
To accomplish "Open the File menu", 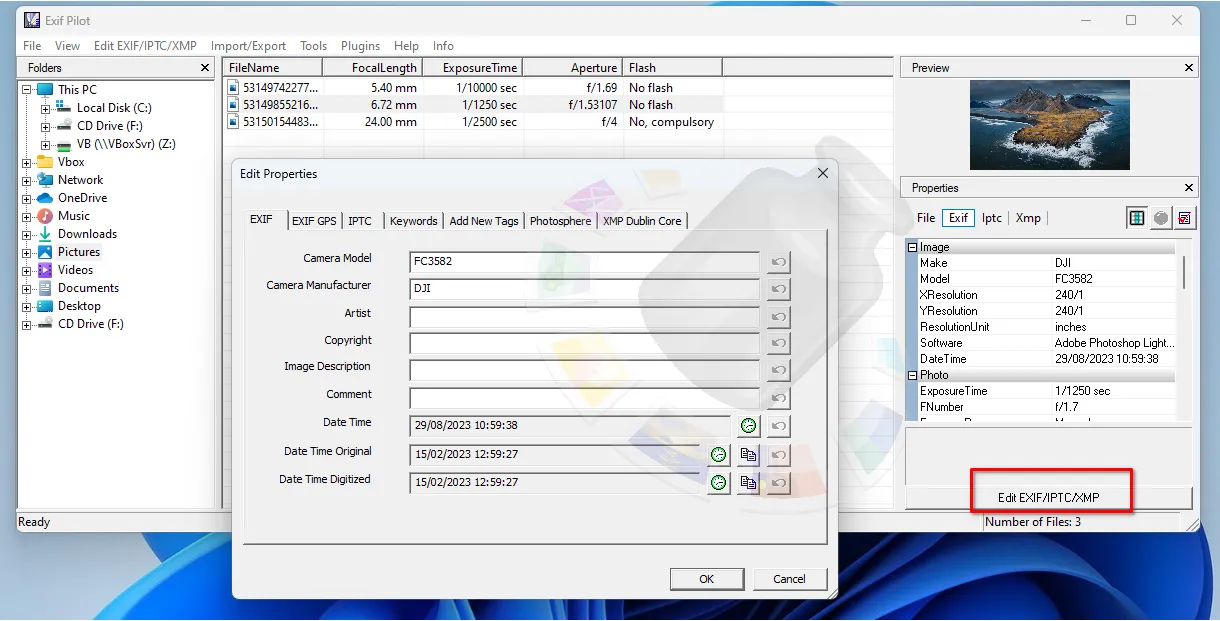I will [x=32, y=46].
